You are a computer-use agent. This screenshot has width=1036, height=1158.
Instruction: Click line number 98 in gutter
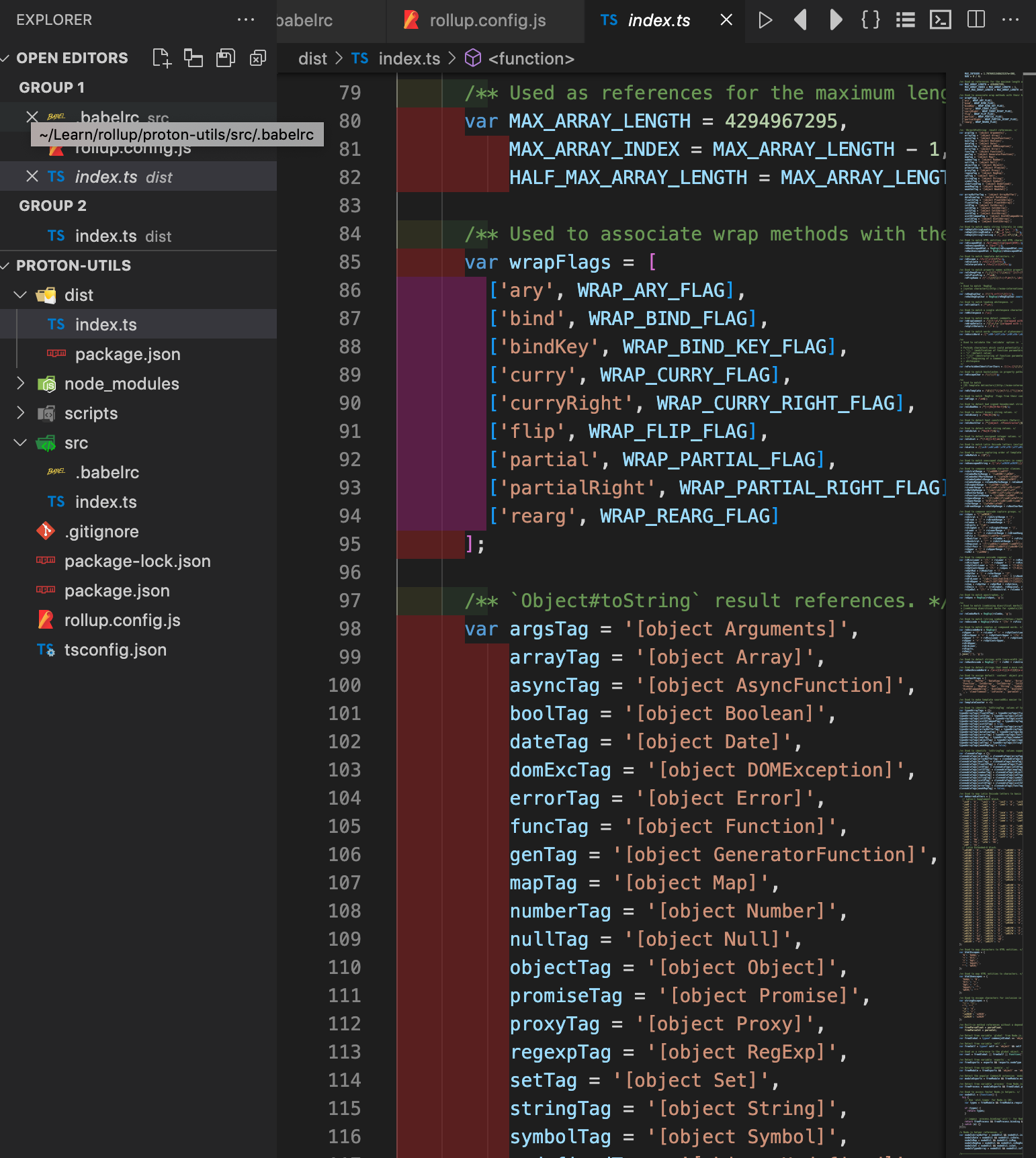coord(350,629)
